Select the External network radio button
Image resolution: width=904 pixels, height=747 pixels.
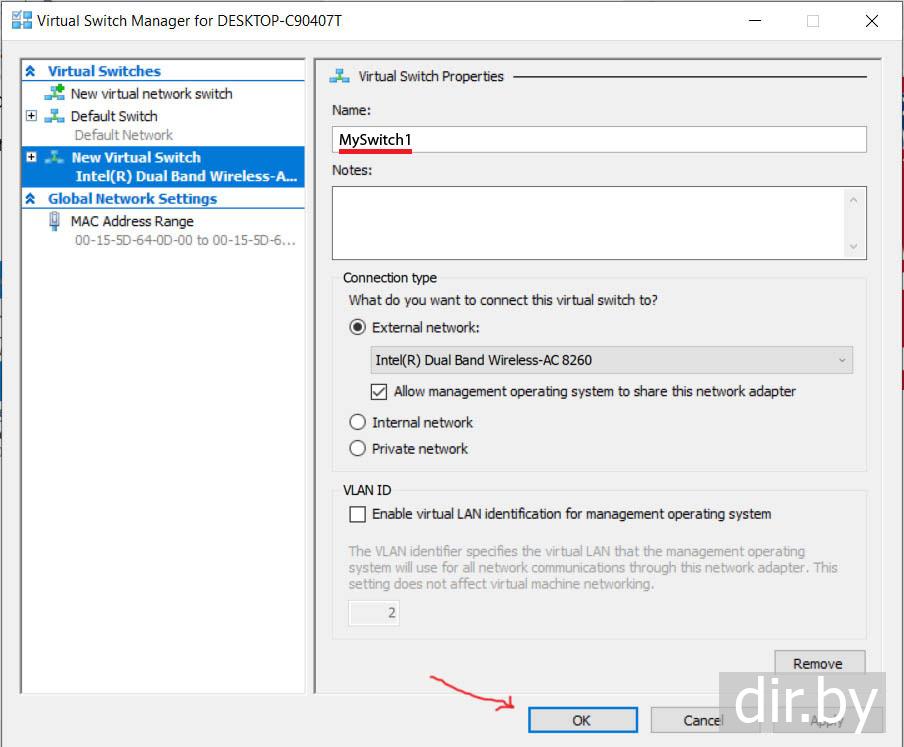(357, 327)
